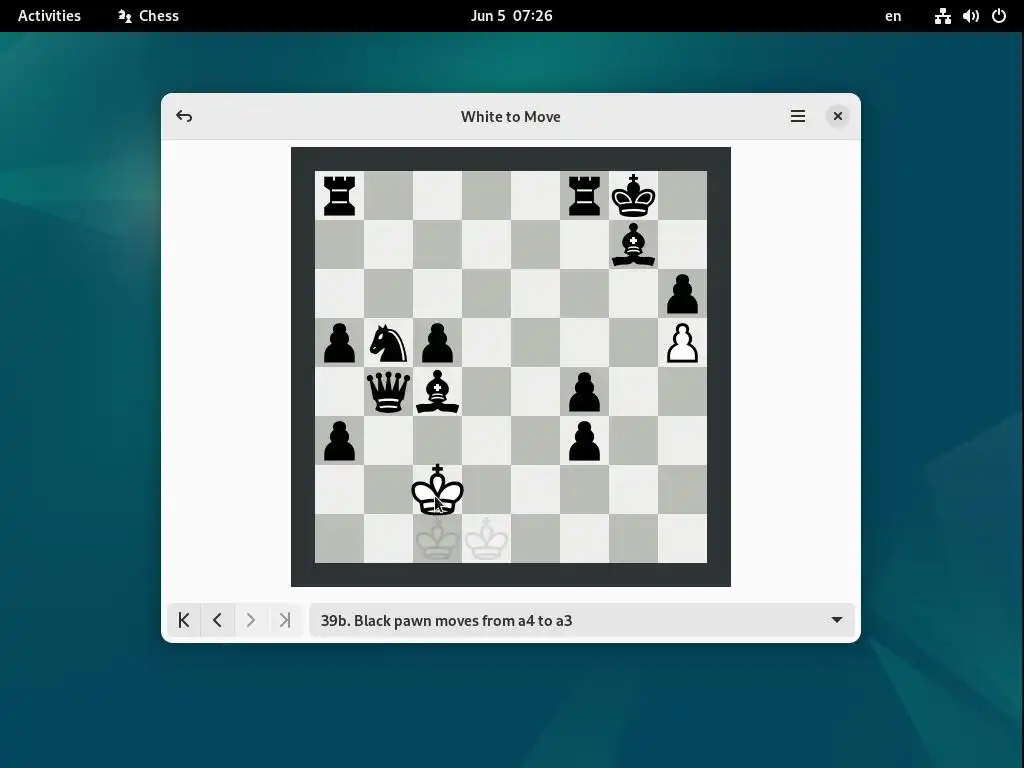This screenshot has height=768, width=1024.
Task: Click the black pawn on a3
Action: 339,441
